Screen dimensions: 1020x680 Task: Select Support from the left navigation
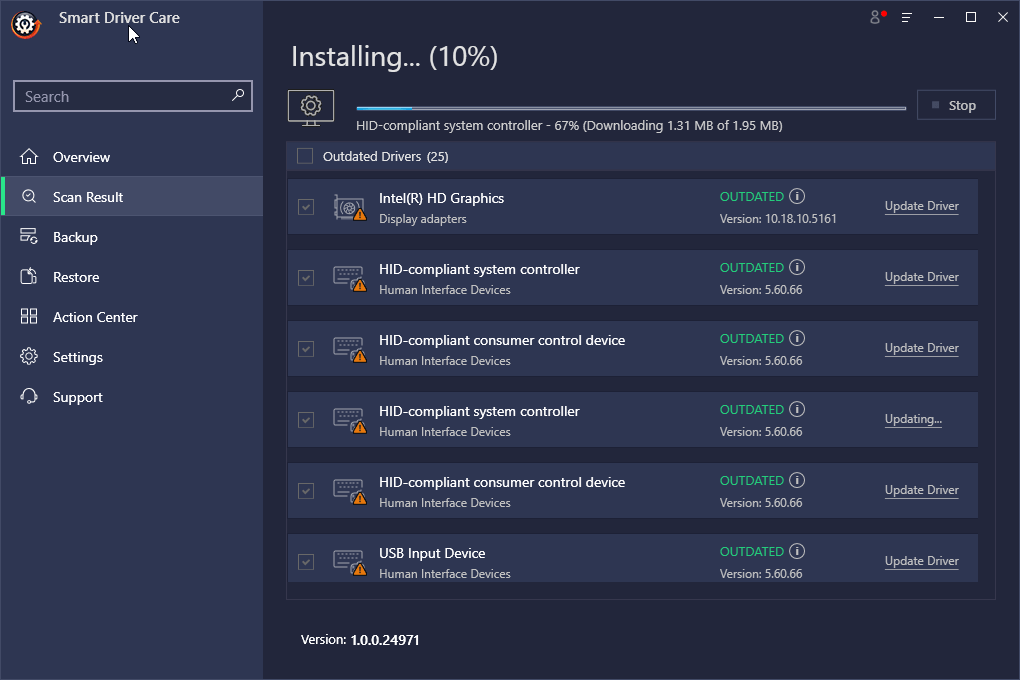tap(77, 396)
